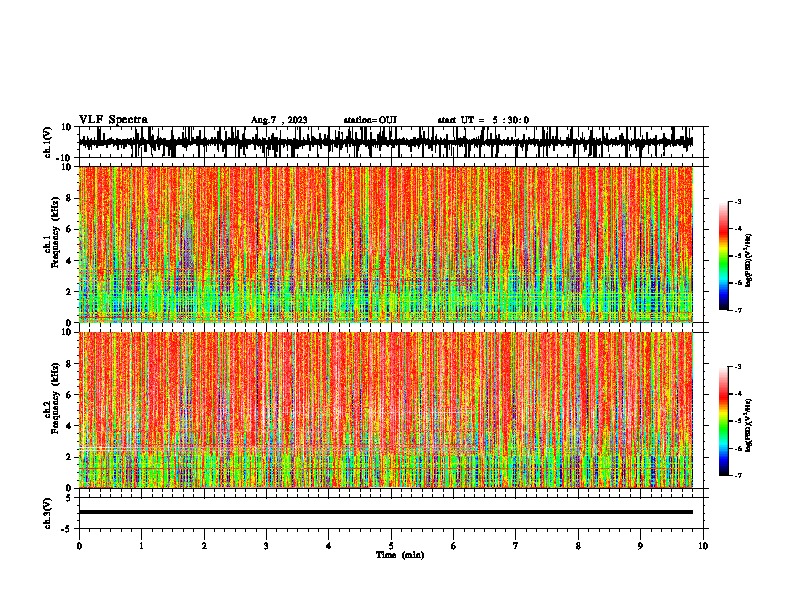Image resolution: width=792 pixels, height=612 pixels.
Task: Click the '-7' label on ch.2 colorbar
Action: coord(738,476)
